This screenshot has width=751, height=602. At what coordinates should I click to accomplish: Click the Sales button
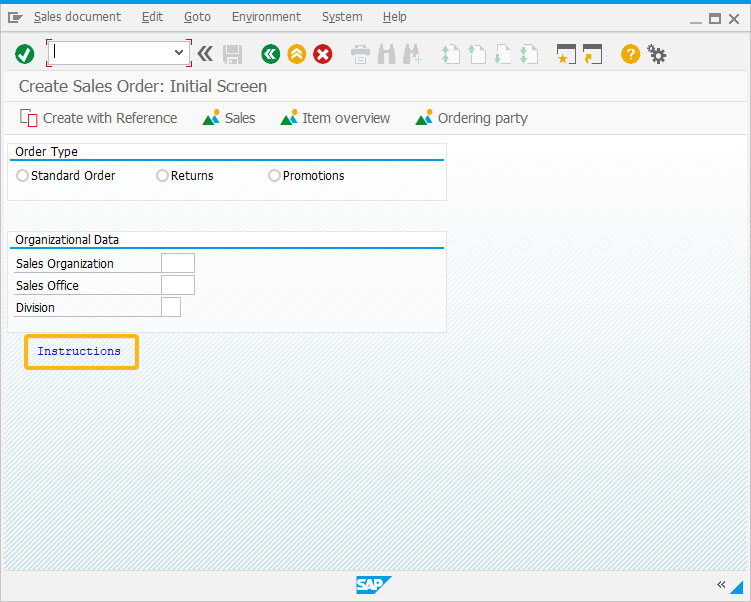[228, 118]
